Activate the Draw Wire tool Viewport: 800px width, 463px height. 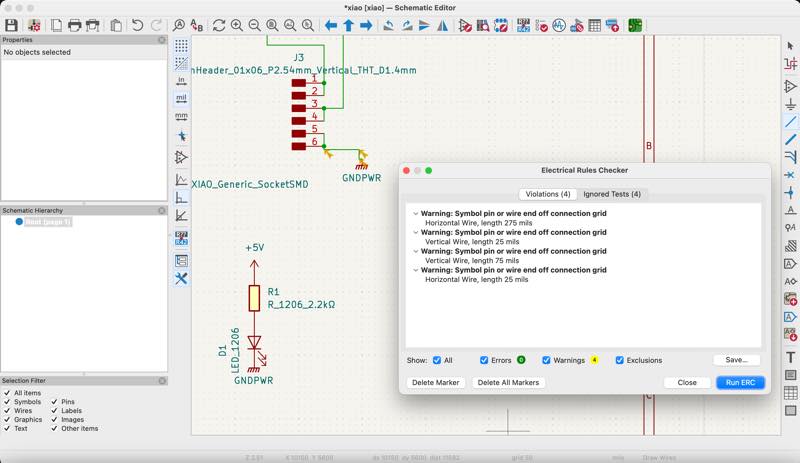point(790,121)
